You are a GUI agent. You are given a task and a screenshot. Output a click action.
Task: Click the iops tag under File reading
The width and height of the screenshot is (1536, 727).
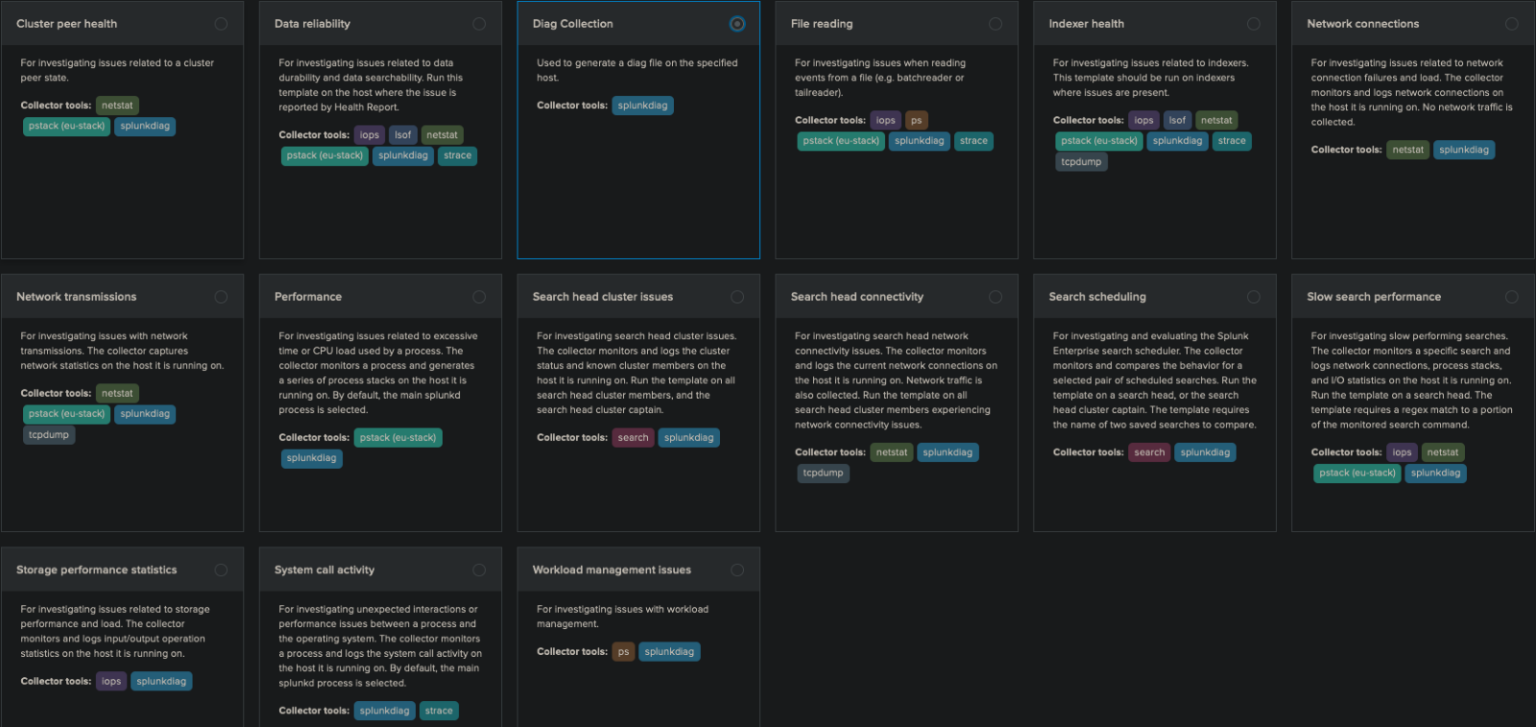click(x=885, y=120)
